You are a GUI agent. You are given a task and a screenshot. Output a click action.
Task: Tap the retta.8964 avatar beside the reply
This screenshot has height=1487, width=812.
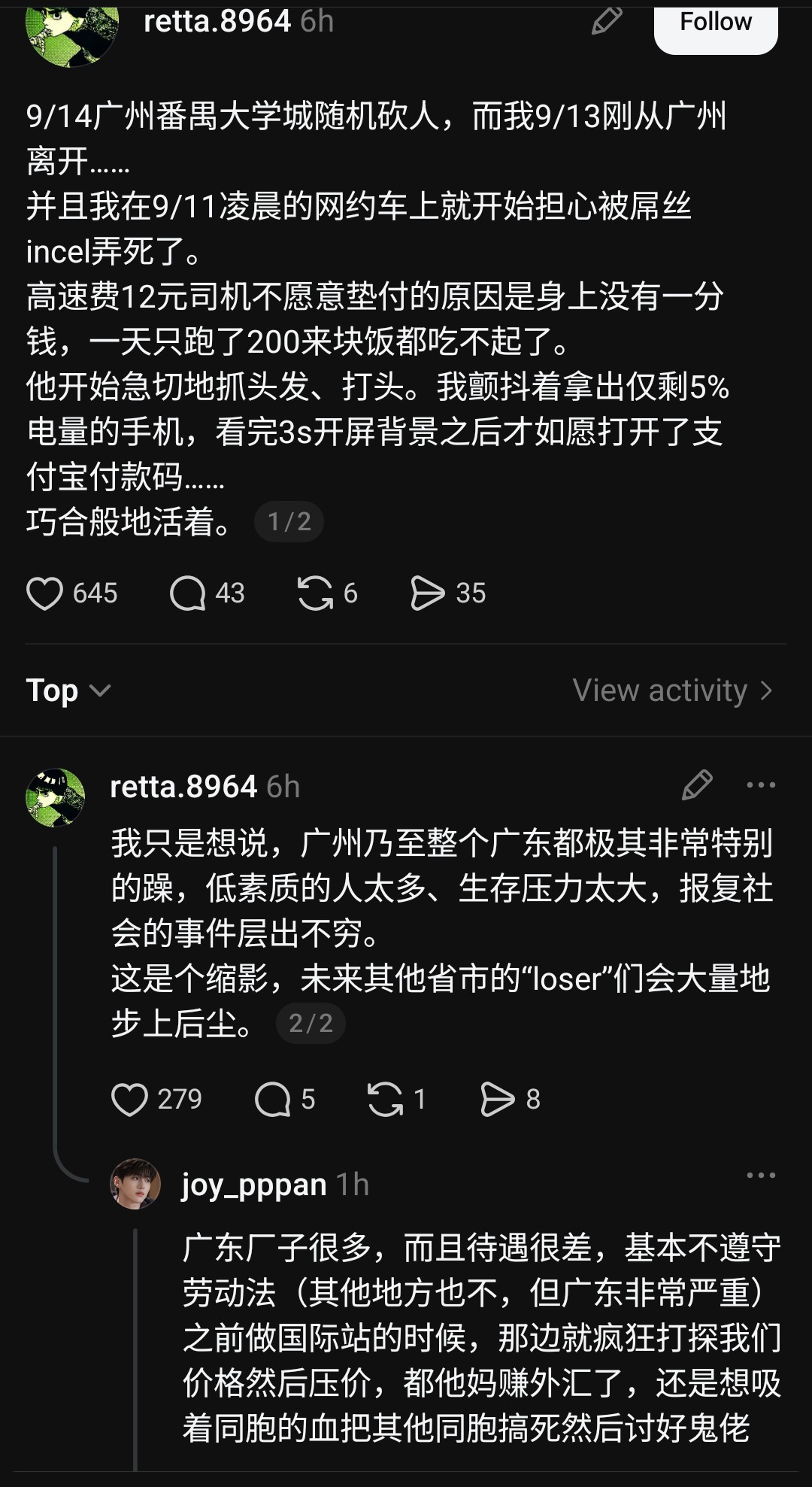[55, 797]
